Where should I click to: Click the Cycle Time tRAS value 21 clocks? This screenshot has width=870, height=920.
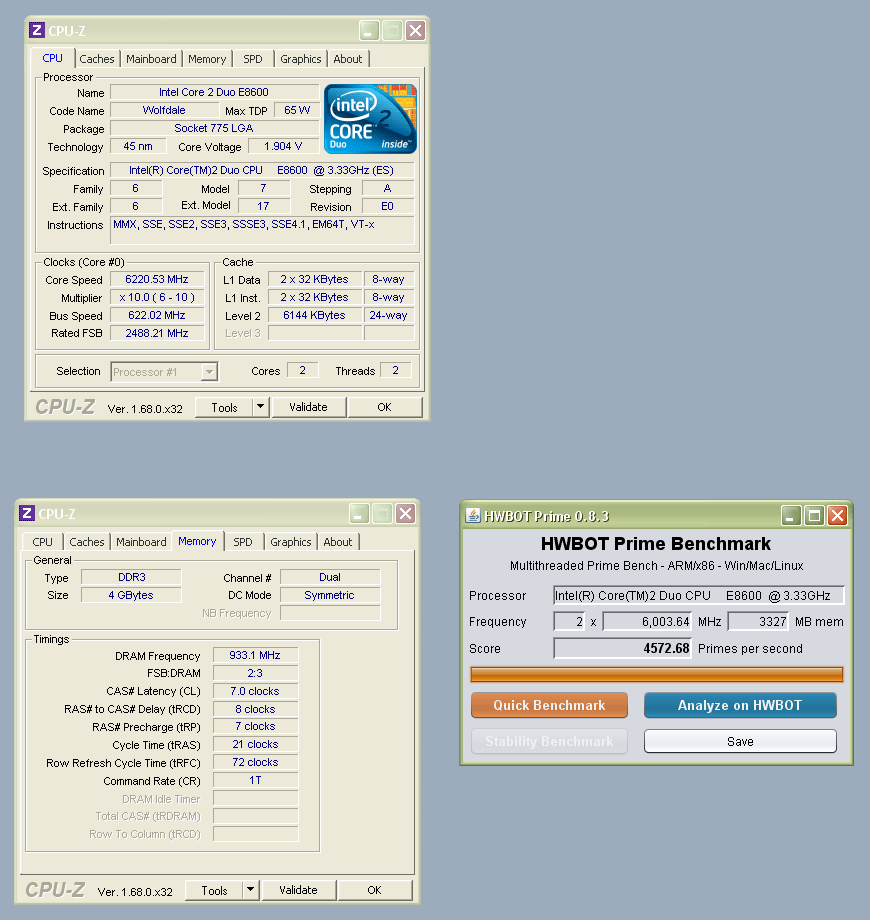(255, 744)
